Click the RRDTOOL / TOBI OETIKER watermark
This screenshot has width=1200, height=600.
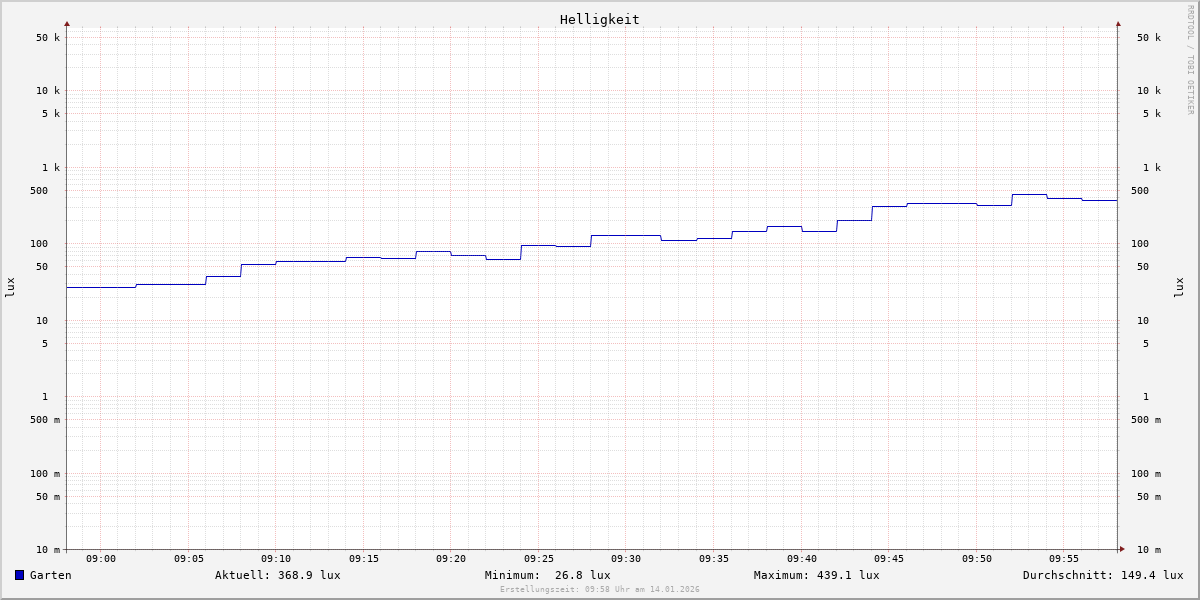1190,60
